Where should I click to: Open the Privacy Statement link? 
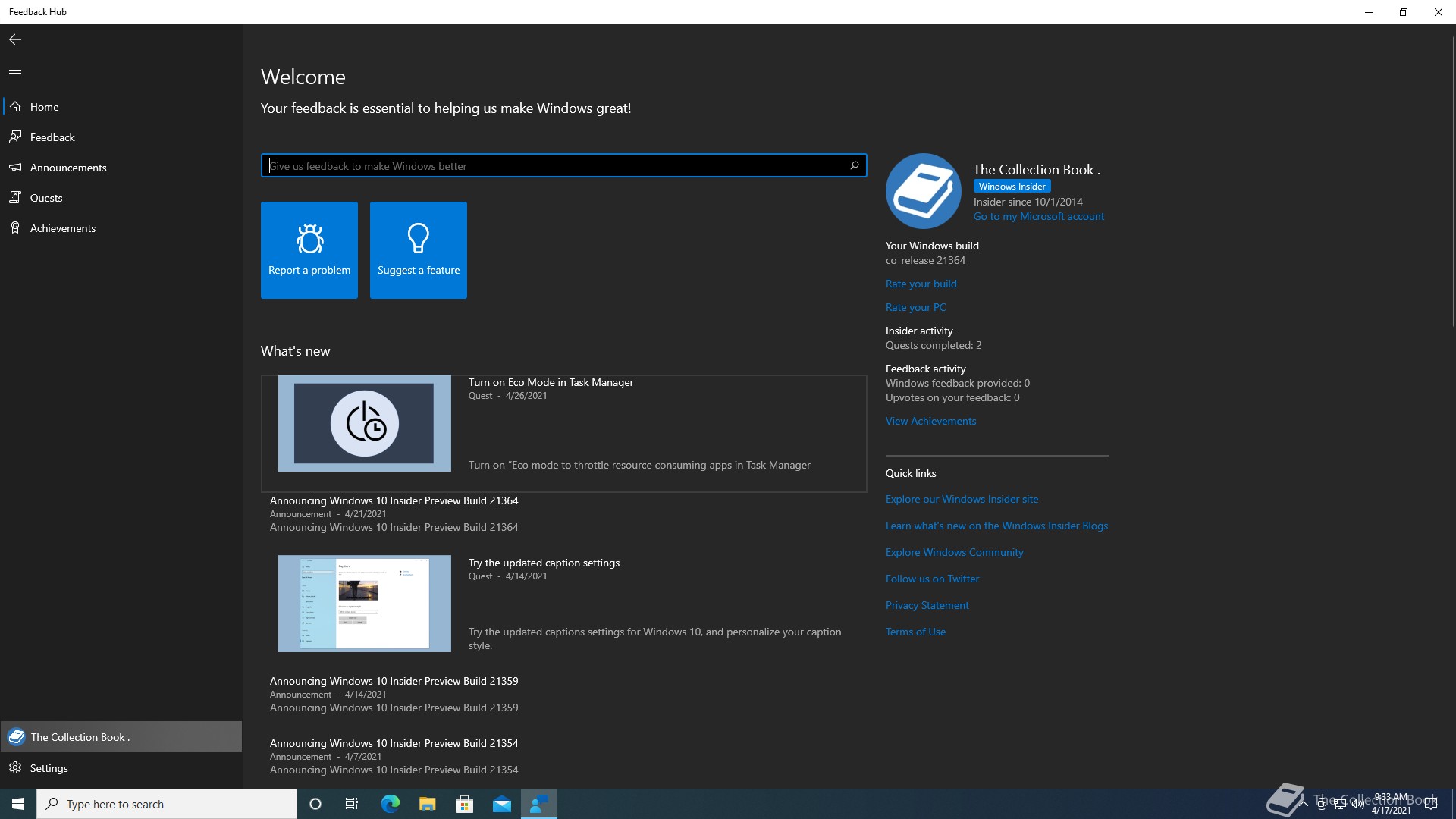(x=927, y=605)
